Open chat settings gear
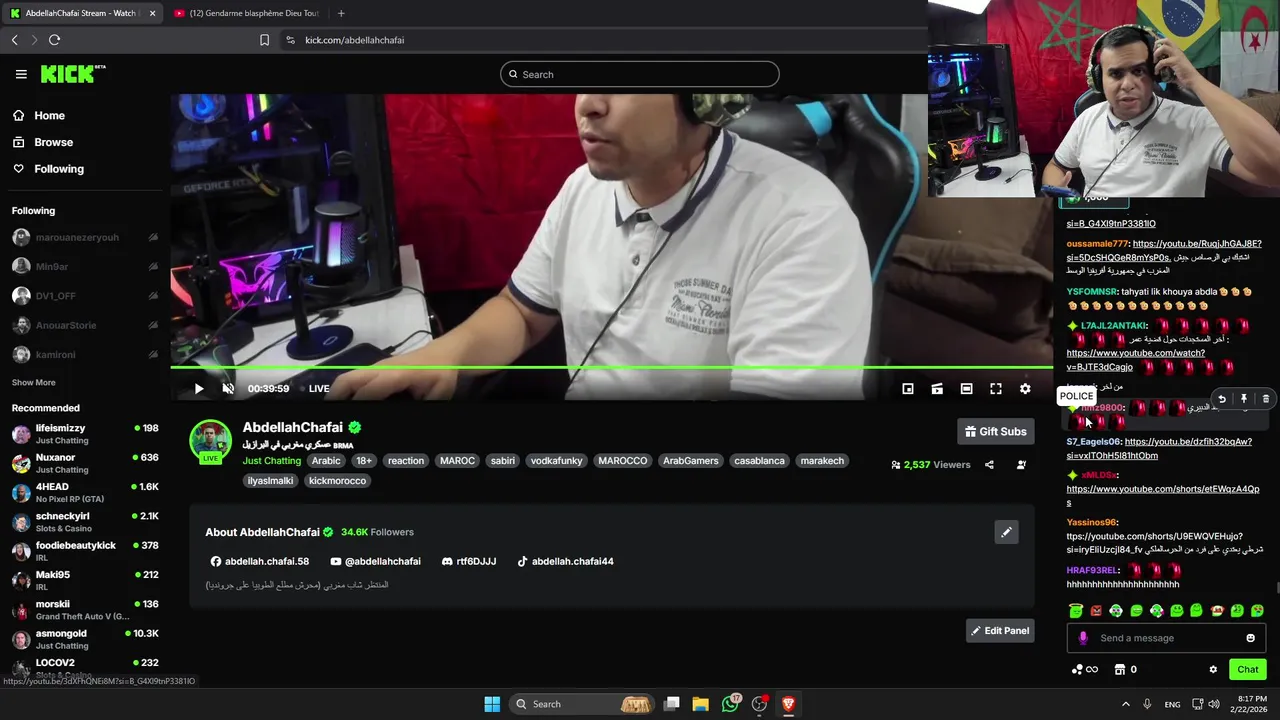Image resolution: width=1280 pixels, height=720 pixels. (x=1213, y=670)
